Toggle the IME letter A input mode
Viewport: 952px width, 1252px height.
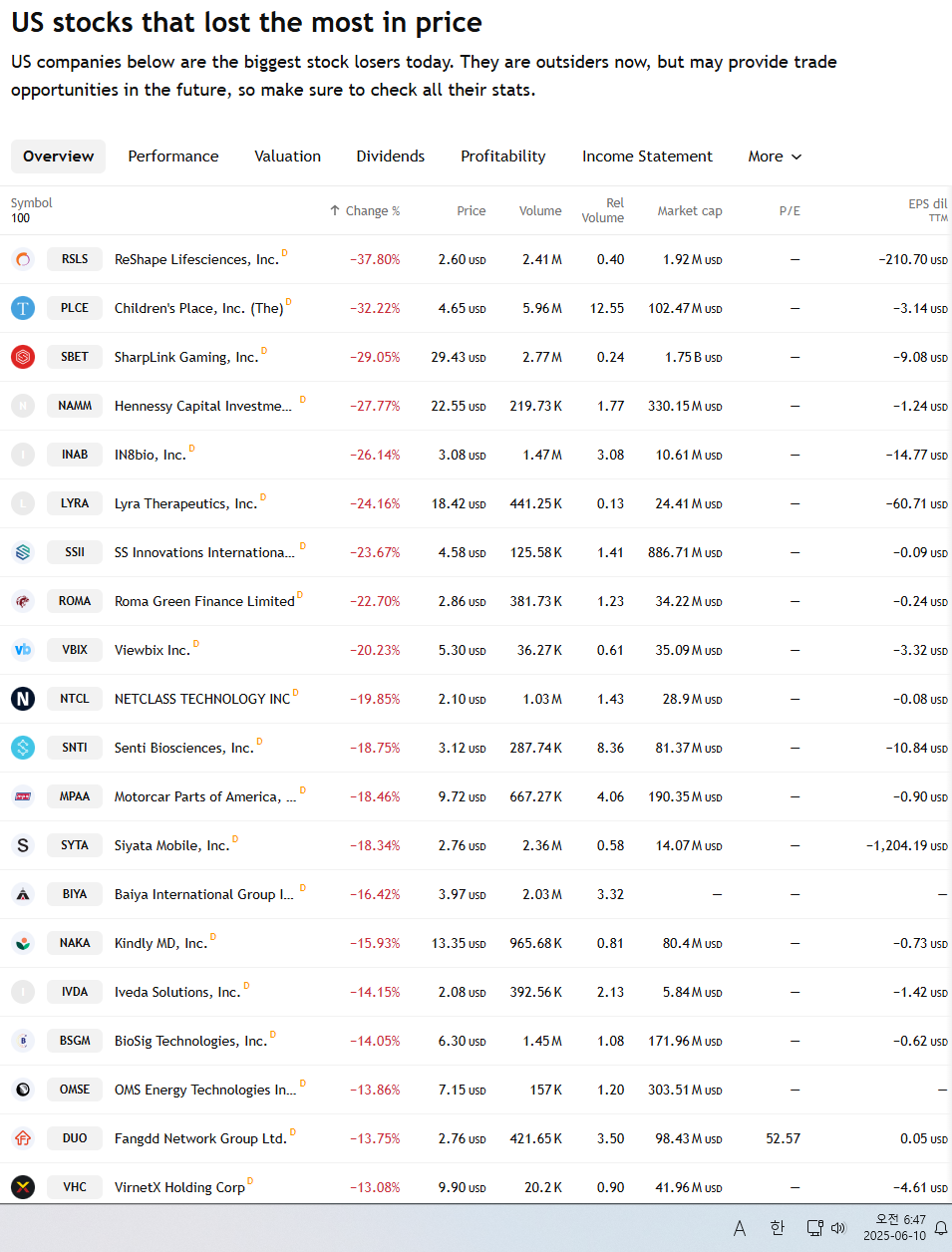coord(740,1228)
